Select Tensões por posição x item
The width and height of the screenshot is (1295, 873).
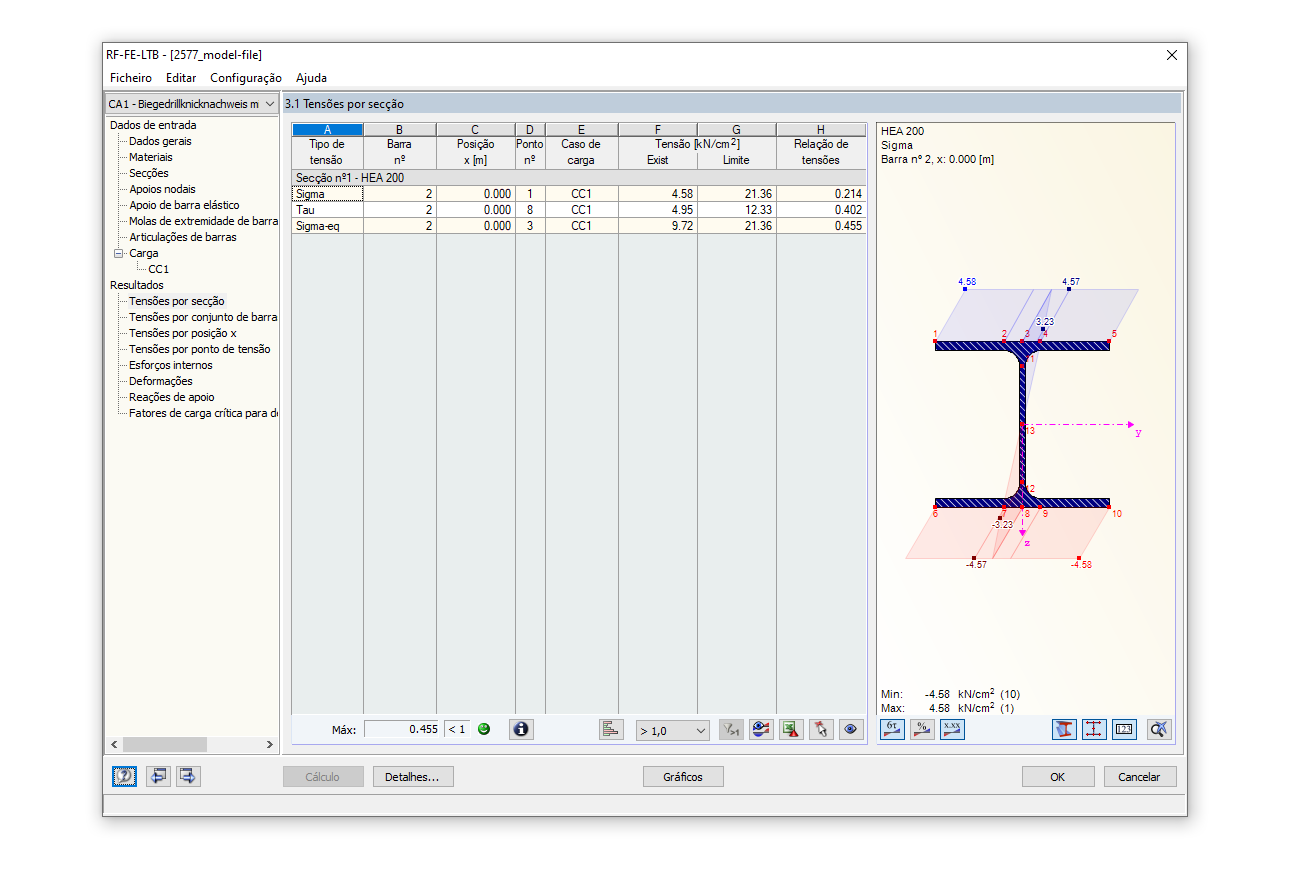click(183, 333)
